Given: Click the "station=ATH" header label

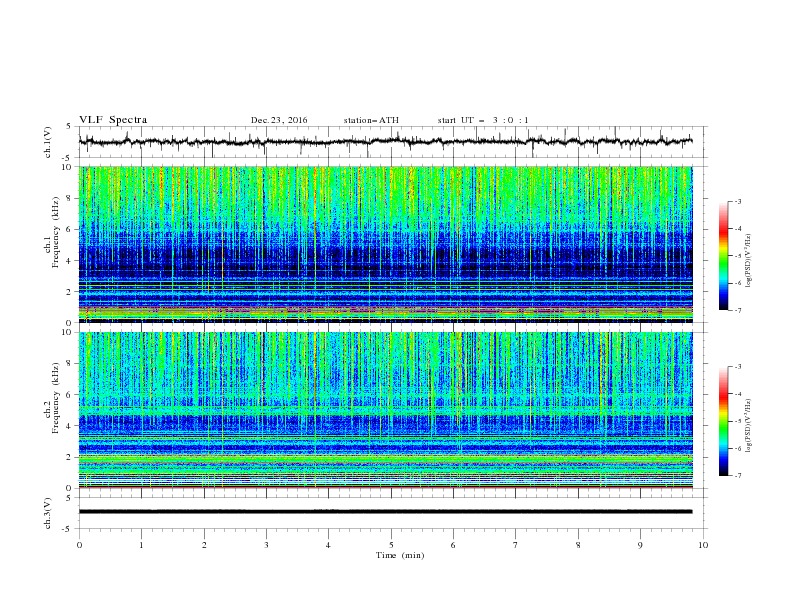Looking at the screenshot, I should coord(371,120).
